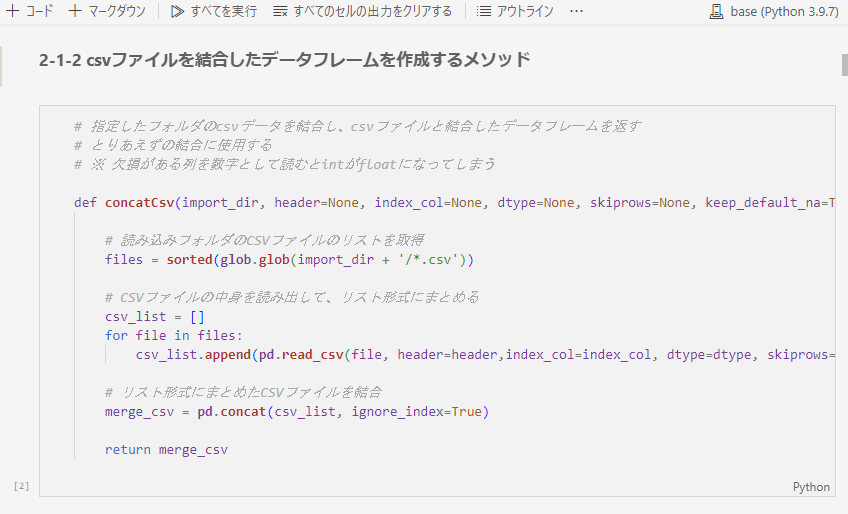The width and height of the screenshot is (848, 514).
Task: Click the csv_list.append(pd.read_csv line
Action: (x=485, y=355)
